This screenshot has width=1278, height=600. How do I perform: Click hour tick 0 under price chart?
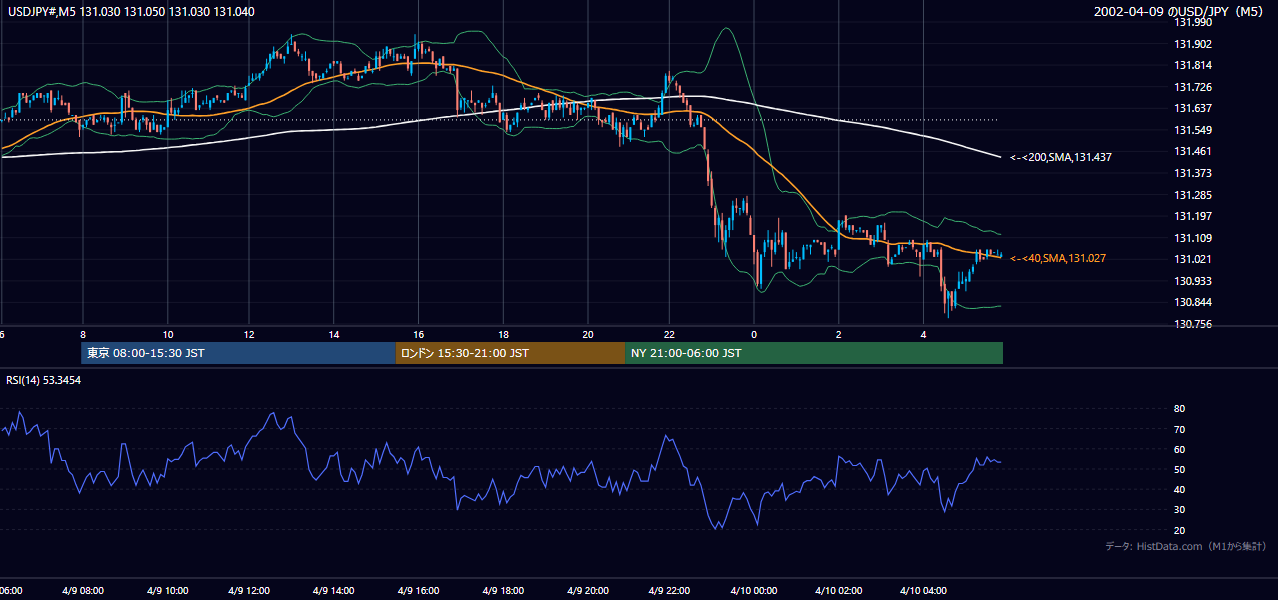[754, 334]
